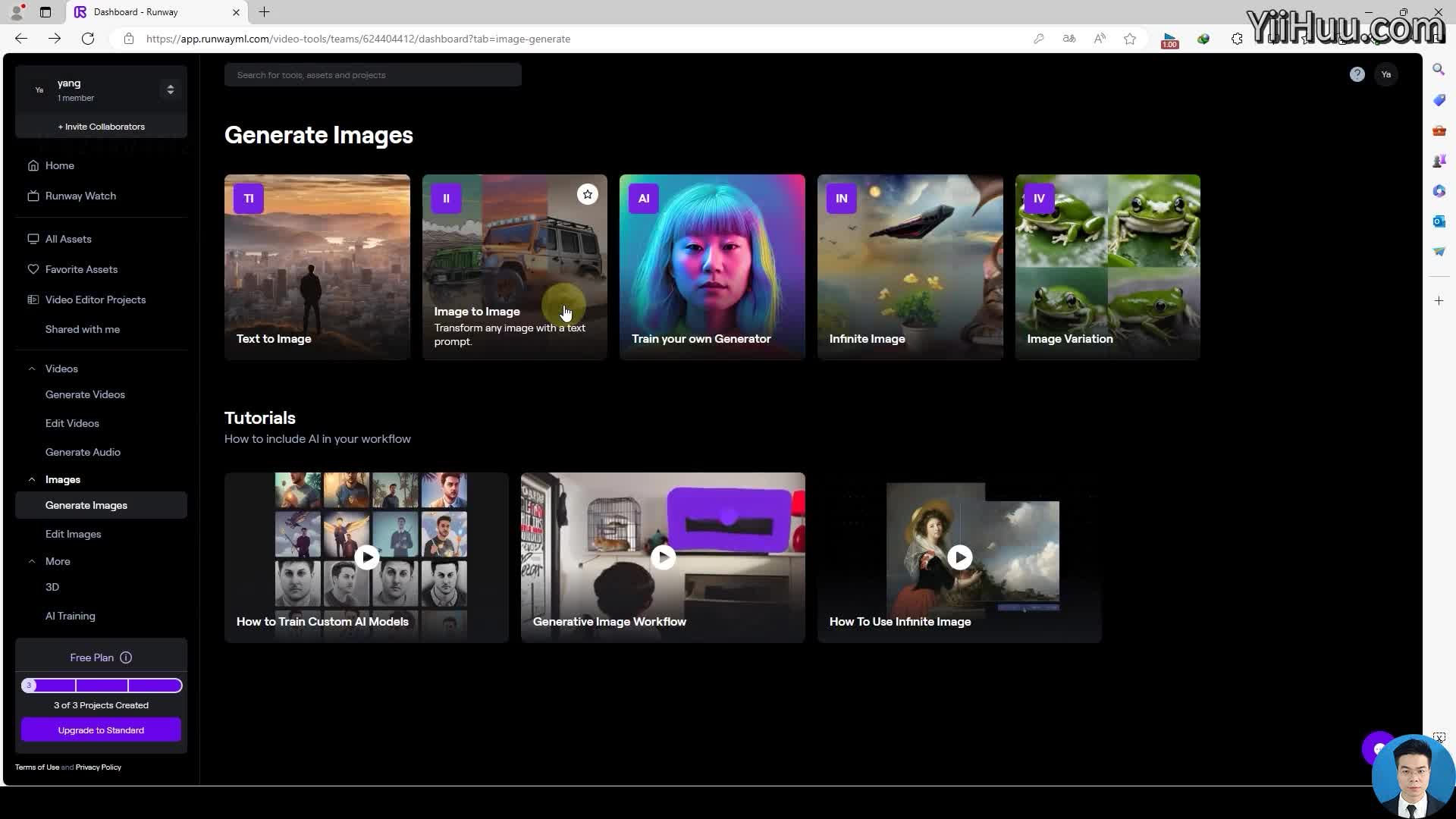Open the Ya user avatar menu

pyautogui.click(x=1386, y=74)
